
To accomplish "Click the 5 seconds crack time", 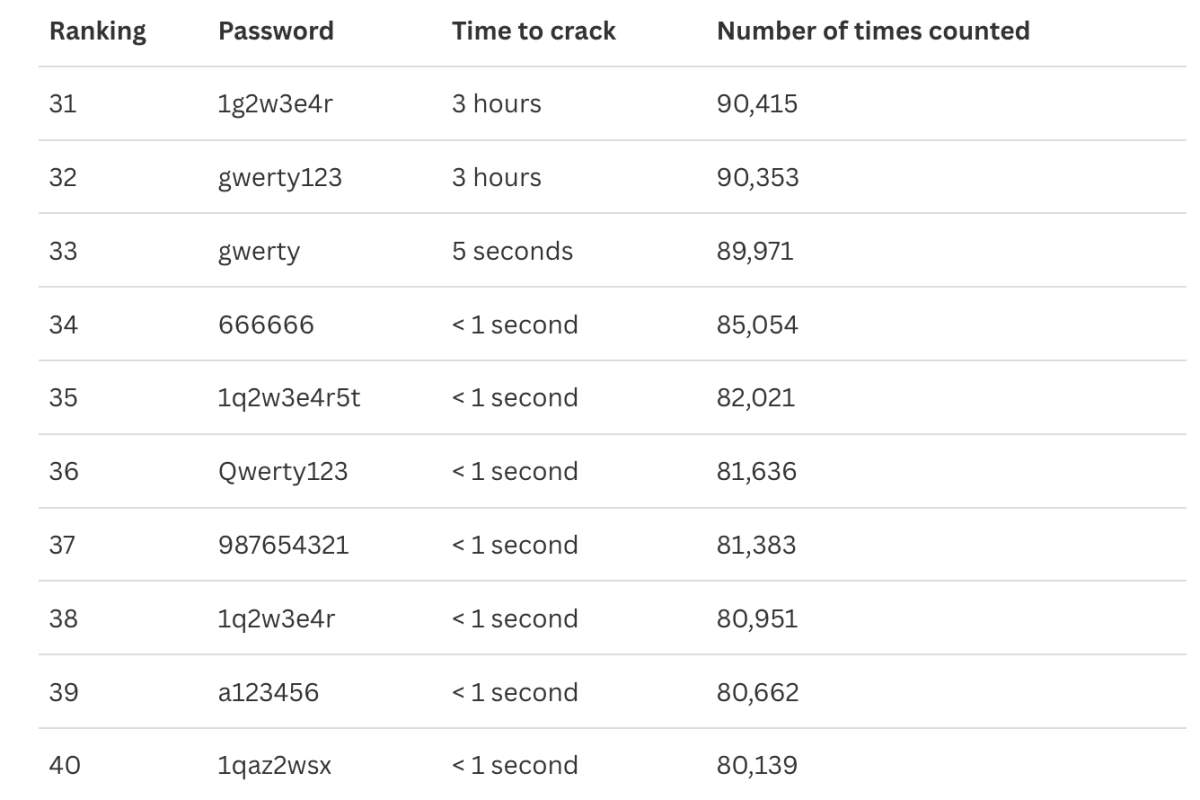I will coord(512,251).
